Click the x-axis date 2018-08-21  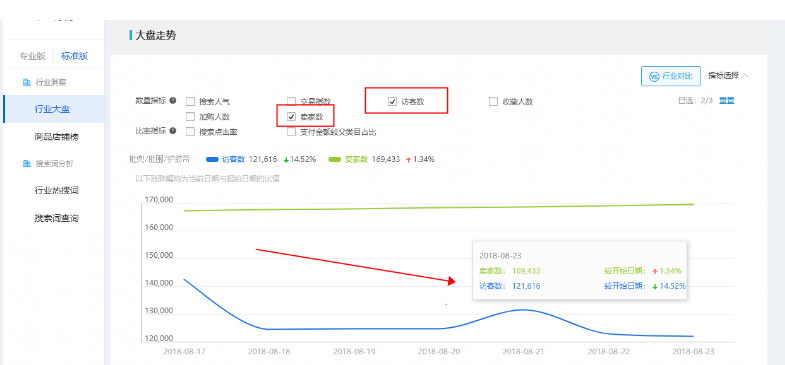click(x=524, y=351)
